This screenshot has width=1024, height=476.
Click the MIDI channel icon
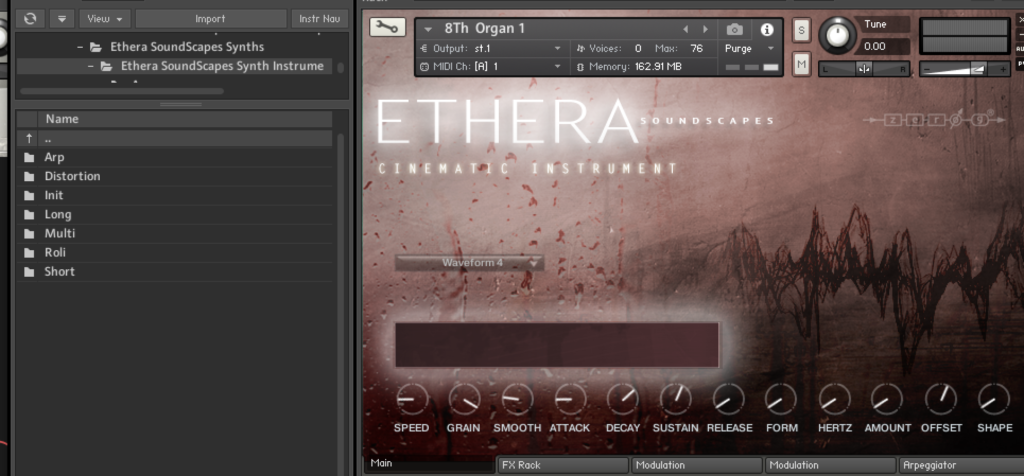coord(424,67)
